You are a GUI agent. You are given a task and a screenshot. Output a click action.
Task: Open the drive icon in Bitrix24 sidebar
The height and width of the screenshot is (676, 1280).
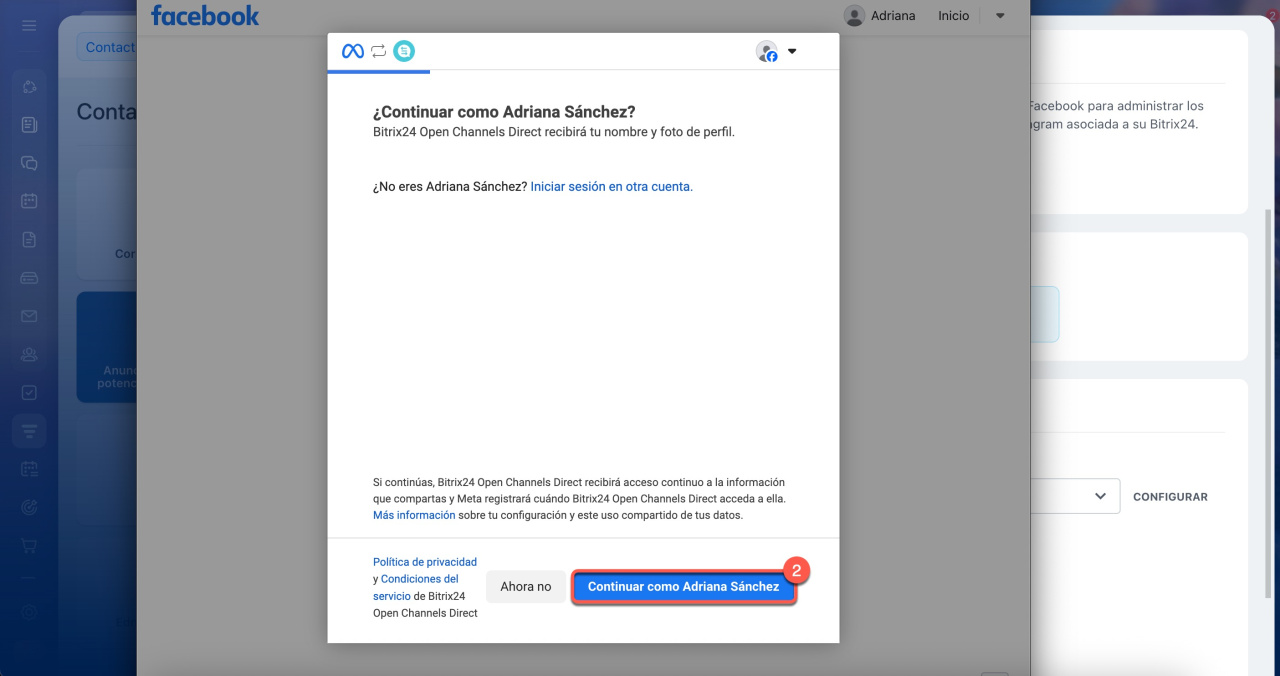pyautogui.click(x=29, y=278)
